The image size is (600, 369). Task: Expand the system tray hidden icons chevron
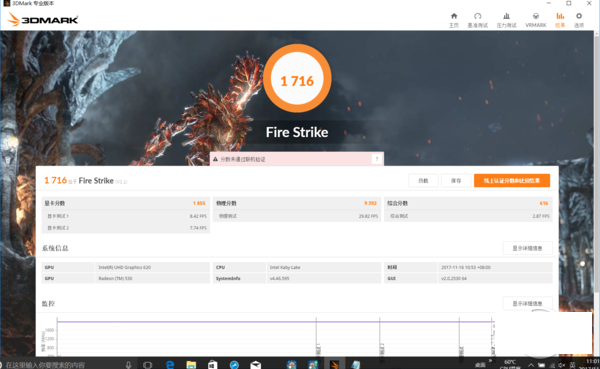coord(531,365)
